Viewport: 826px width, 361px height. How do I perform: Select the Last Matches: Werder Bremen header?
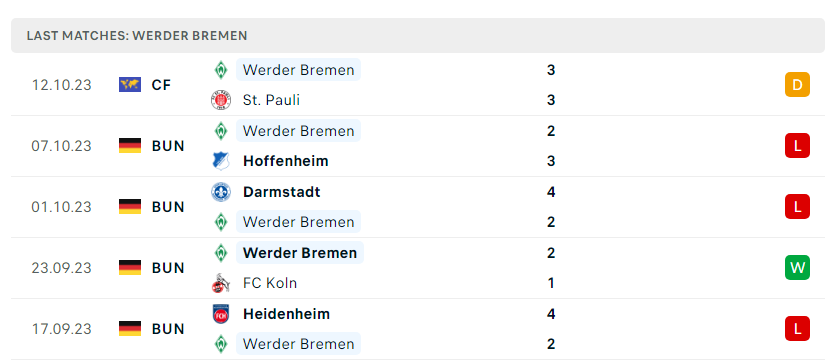(418, 35)
